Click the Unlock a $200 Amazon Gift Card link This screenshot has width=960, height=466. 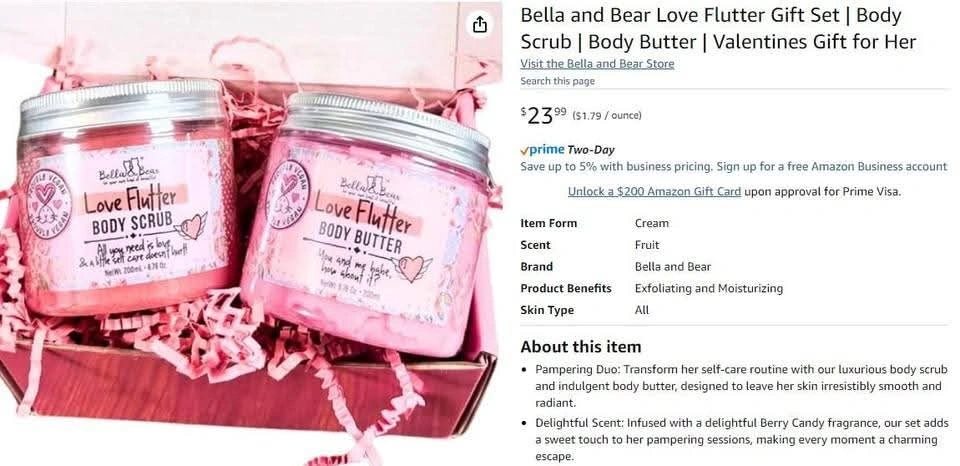point(654,192)
